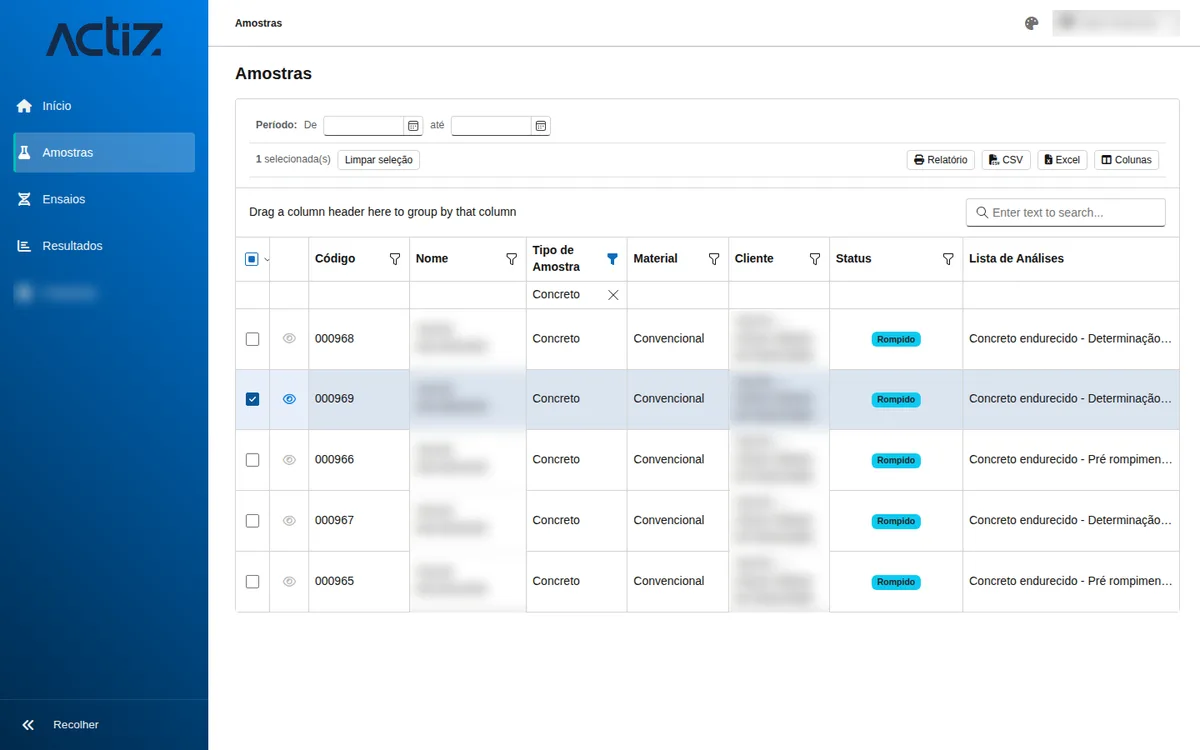View sample 000968 details eye icon
This screenshot has height=750, width=1200.
click(289, 339)
